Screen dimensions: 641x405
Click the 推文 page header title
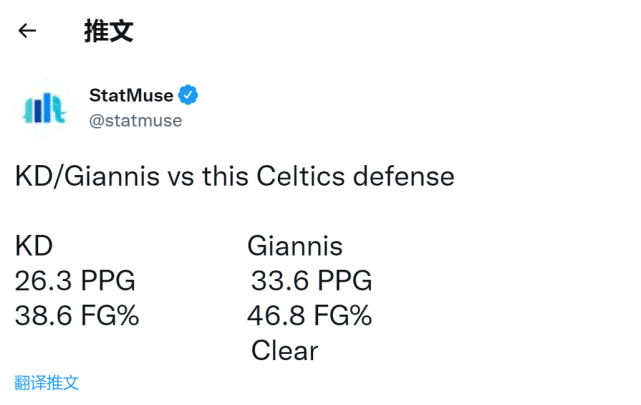[109, 31]
